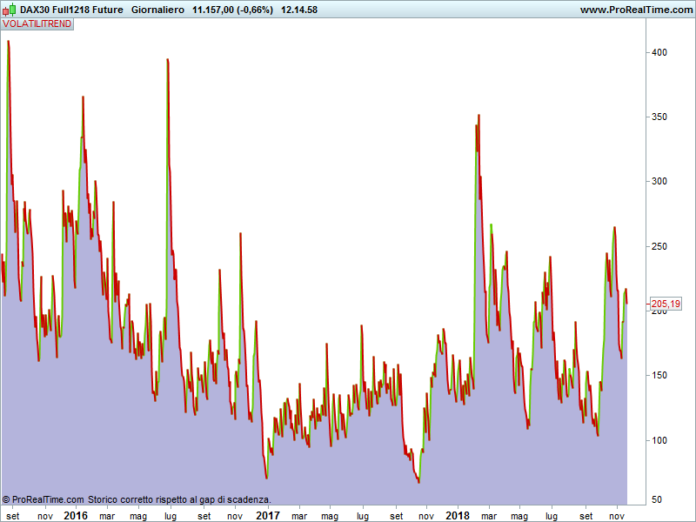This screenshot has height=522, width=696.
Task: Click the first set label on the time axis
Action: [x=13, y=516]
